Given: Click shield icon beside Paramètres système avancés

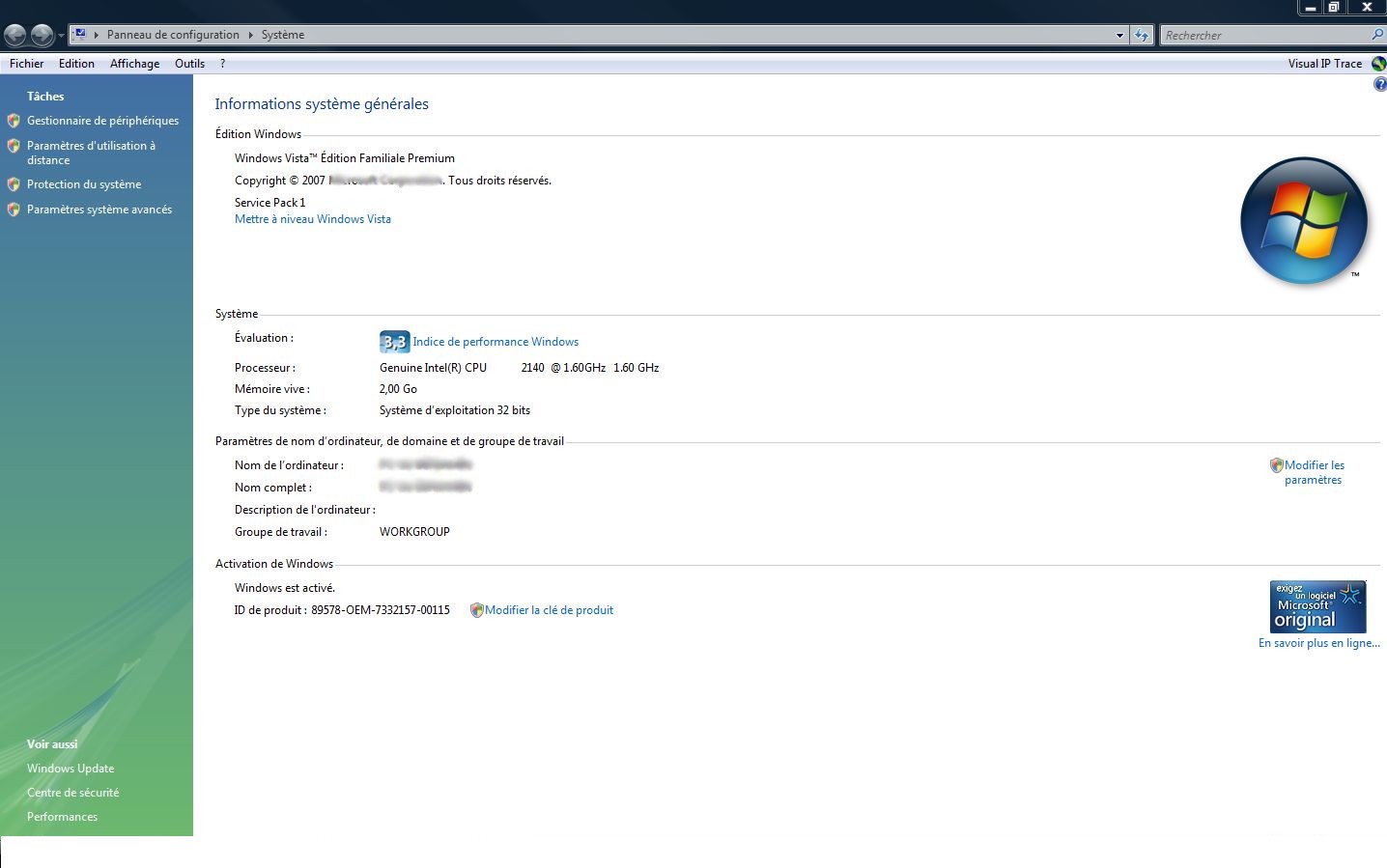Looking at the screenshot, I should click(x=14, y=210).
